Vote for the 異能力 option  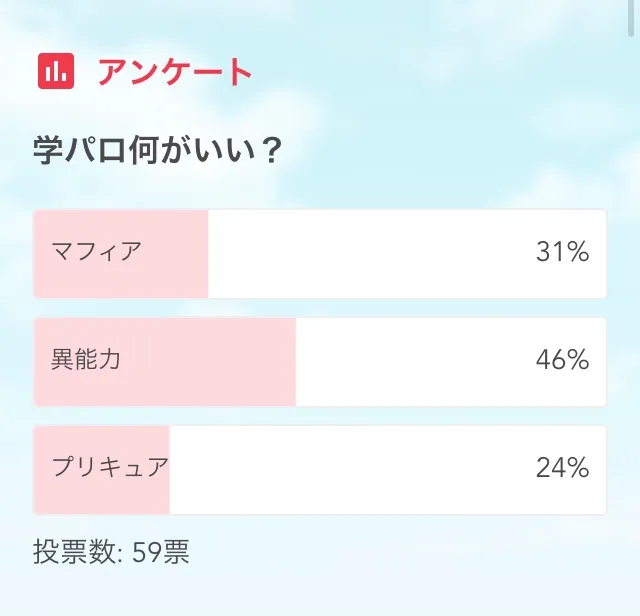[320, 362]
